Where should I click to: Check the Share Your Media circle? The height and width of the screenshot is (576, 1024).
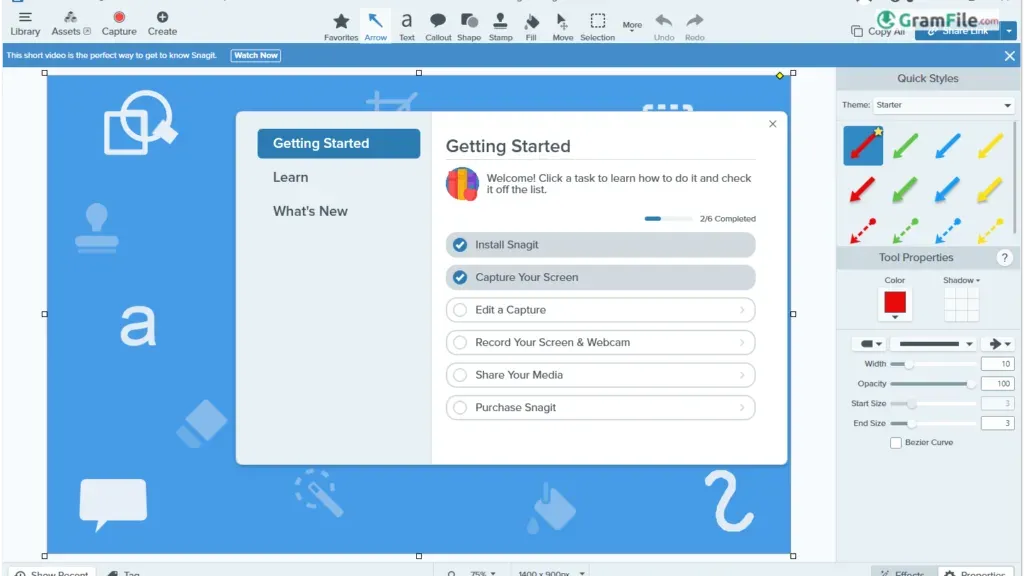tap(460, 375)
